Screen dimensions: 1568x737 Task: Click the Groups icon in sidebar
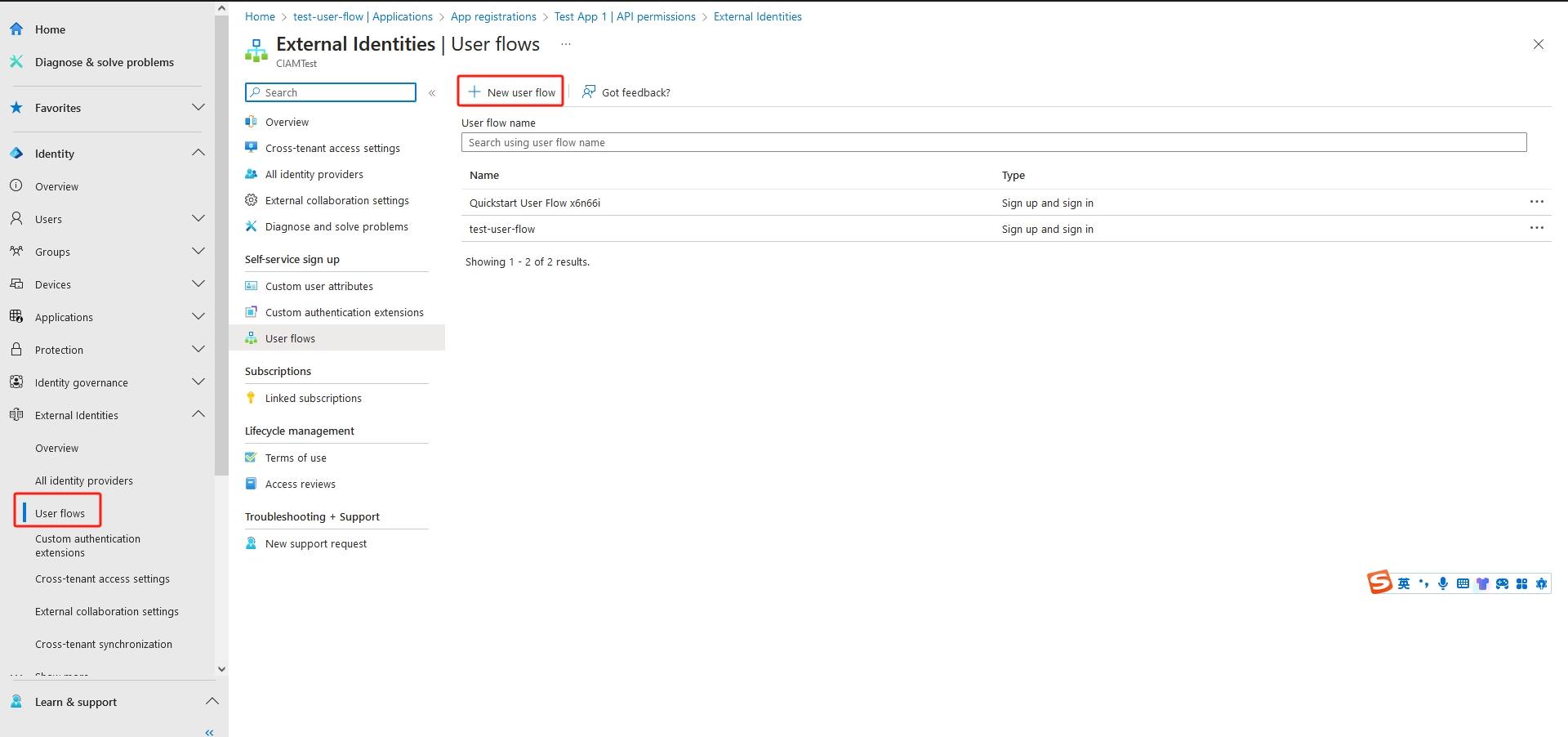pyautogui.click(x=16, y=252)
